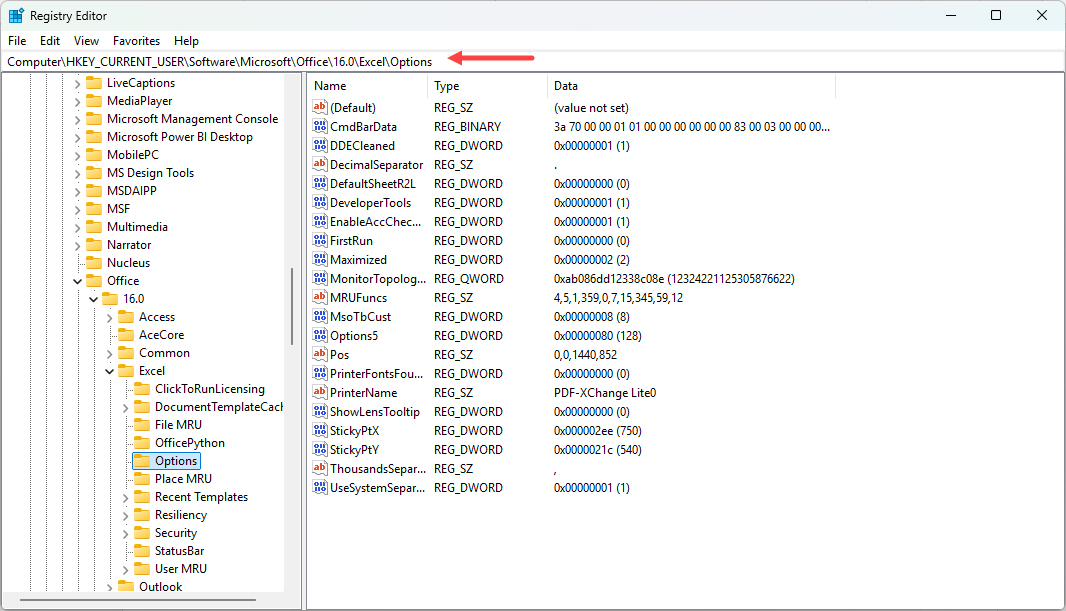Click the Security folder icon

coord(142,533)
